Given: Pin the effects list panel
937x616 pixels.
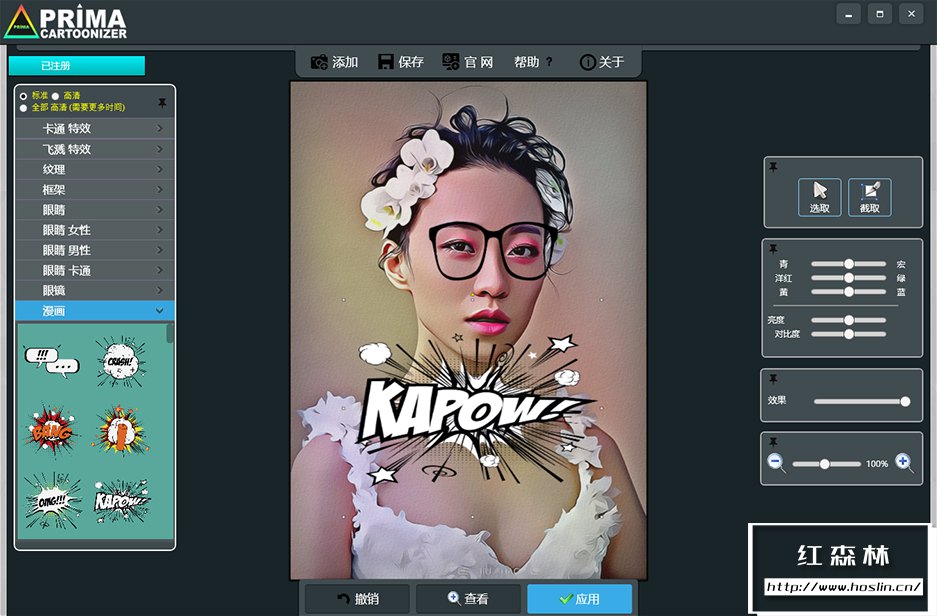Looking at the screenshot, I should tap(162, 103).
